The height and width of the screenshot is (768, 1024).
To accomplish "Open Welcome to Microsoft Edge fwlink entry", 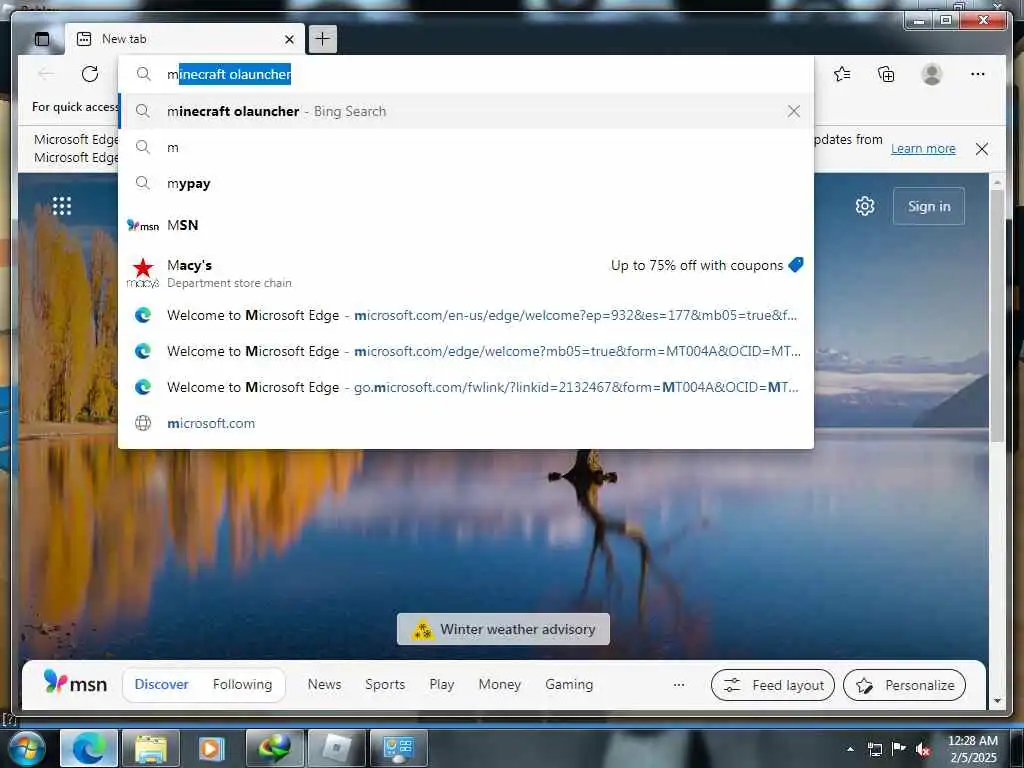I will pos(466,387).
